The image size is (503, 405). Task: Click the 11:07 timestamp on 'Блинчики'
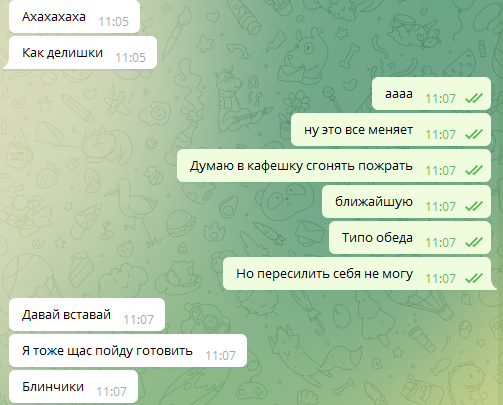click(x=112, y=392)
